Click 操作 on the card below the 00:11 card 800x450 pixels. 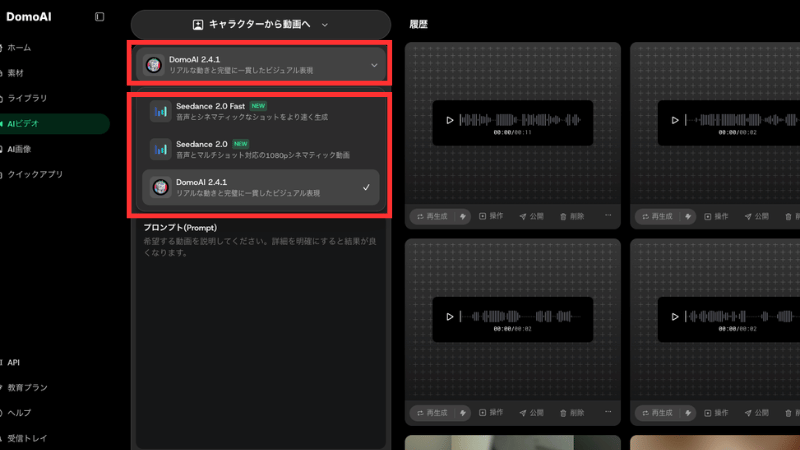pyautogui.click(x=491, y=413)
